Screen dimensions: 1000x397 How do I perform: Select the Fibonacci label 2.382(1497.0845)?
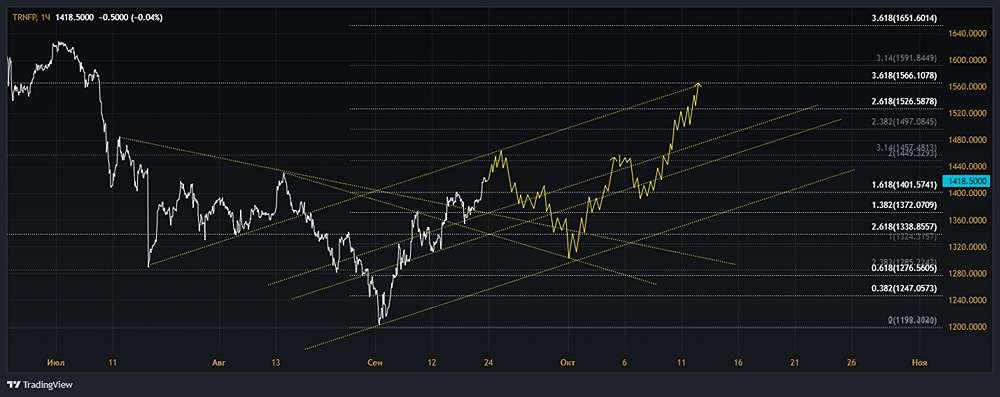click(x=904, y=121)
